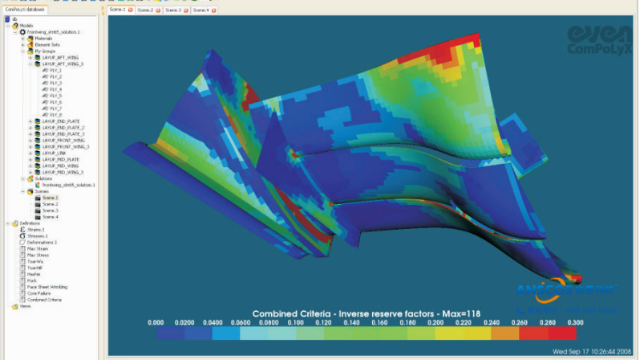Expand the LAYUP_FRONT_WING_3 node
The width and height of the screenshot is (640, 360).
(30, 147)
